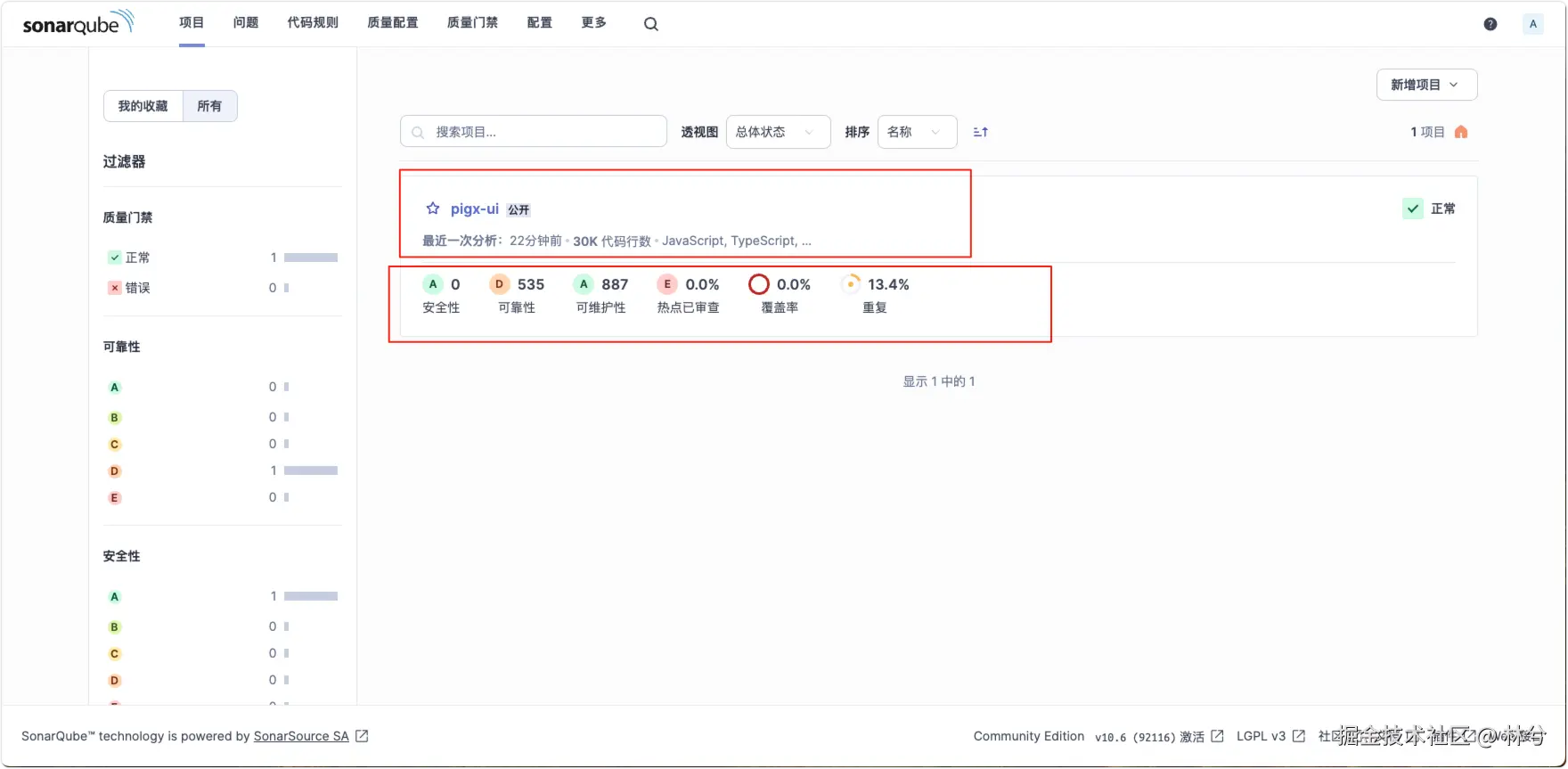
Task: Open the 配置 tab
Action: tap(540, 22)
